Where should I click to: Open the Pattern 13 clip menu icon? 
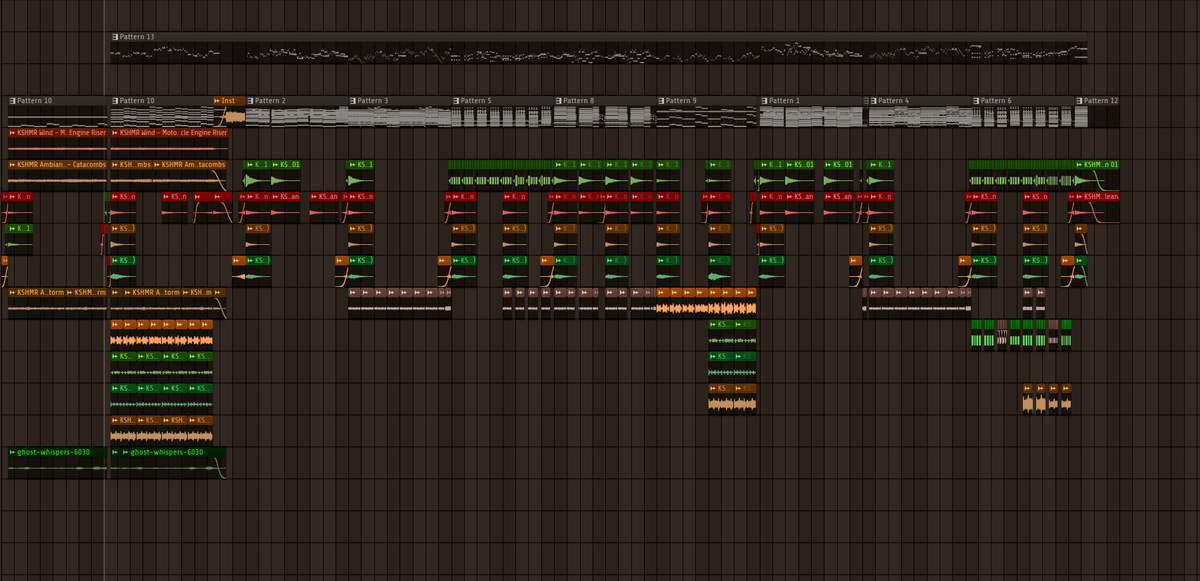[115, 36]
